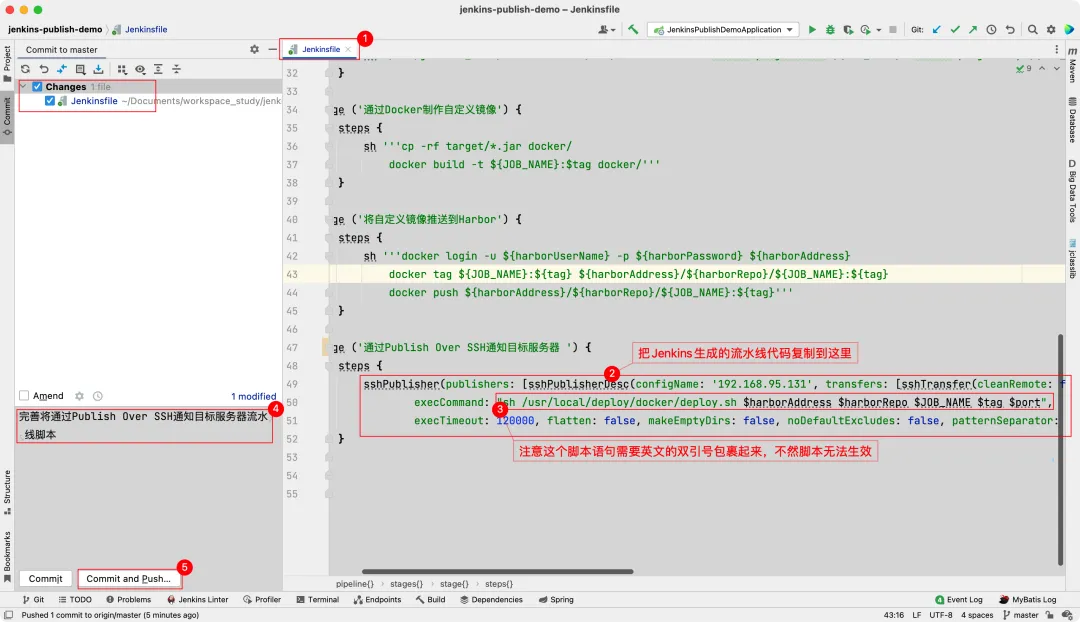Show commit message history clock icon
This screenshot has width=1080, height=622.
pyautogui.click(x=98, y=396)
